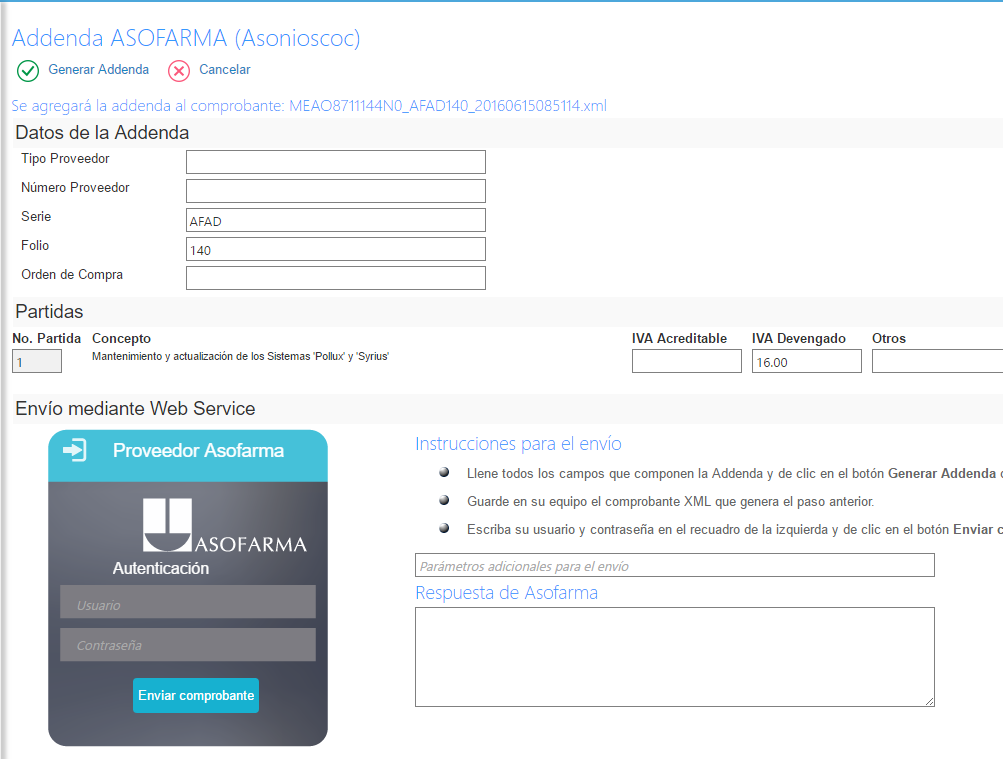Image resolution: width=1003 pixels, height=759 pixels.
Task: Select the No. Partida cell showing 1
Action: (36, 360)
